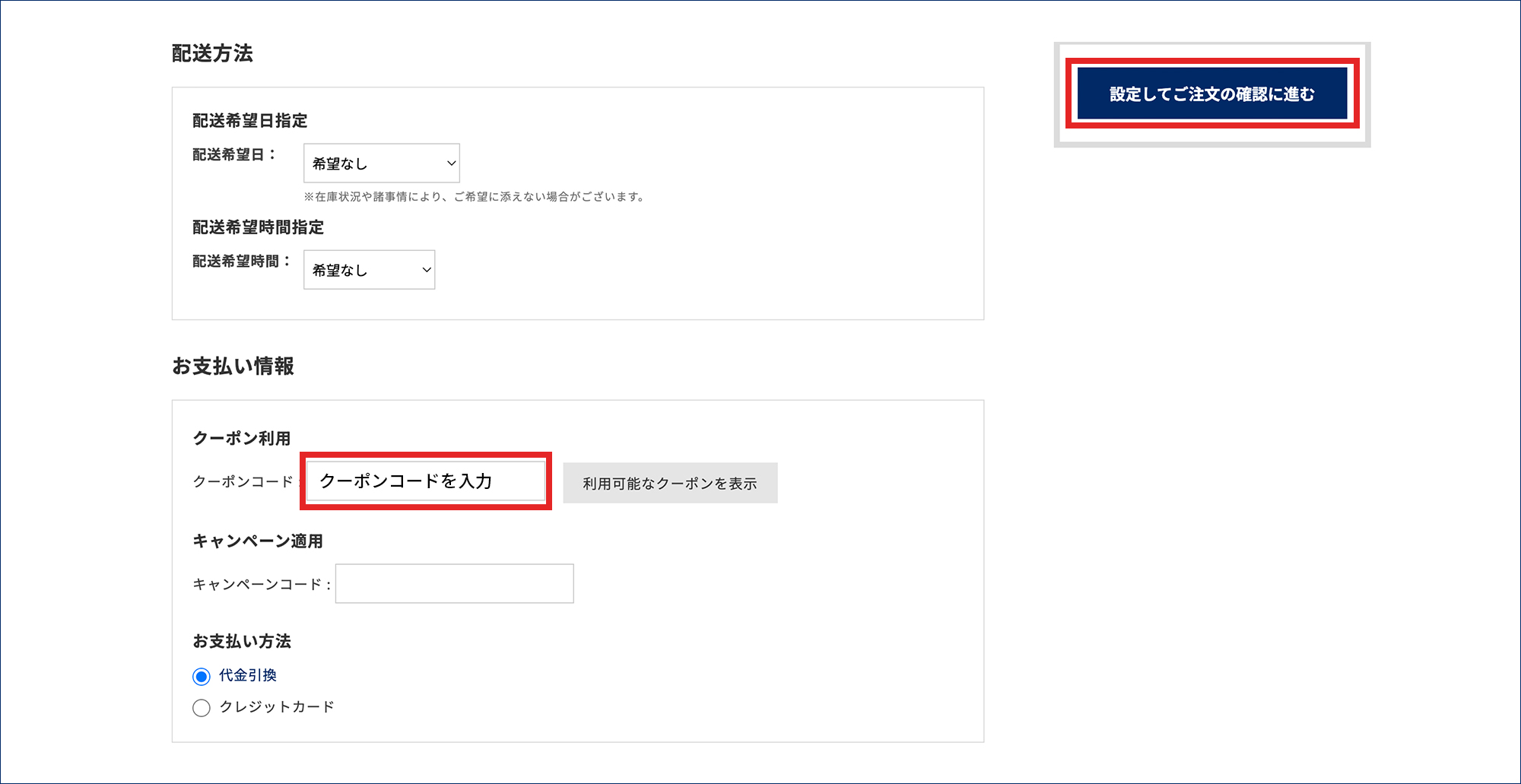This screenshot has height=784, width=1521.
Task: Select the 代金引換 radio button
Action: 202,676
